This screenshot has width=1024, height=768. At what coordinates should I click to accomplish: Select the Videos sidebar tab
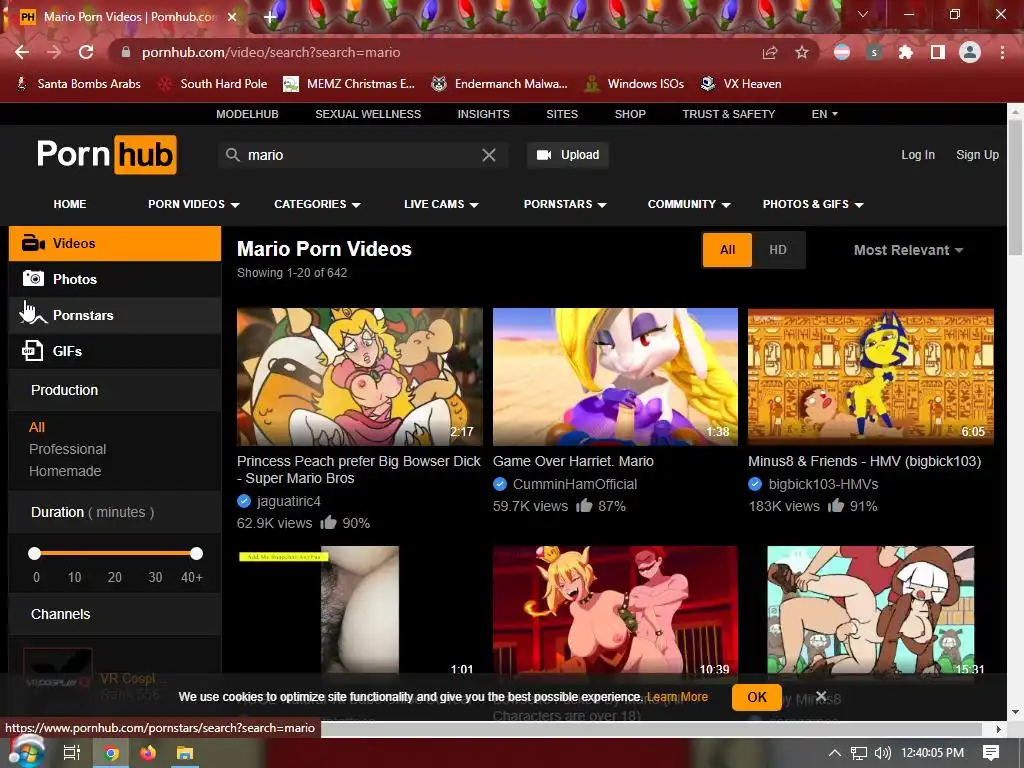pos(115,244)
